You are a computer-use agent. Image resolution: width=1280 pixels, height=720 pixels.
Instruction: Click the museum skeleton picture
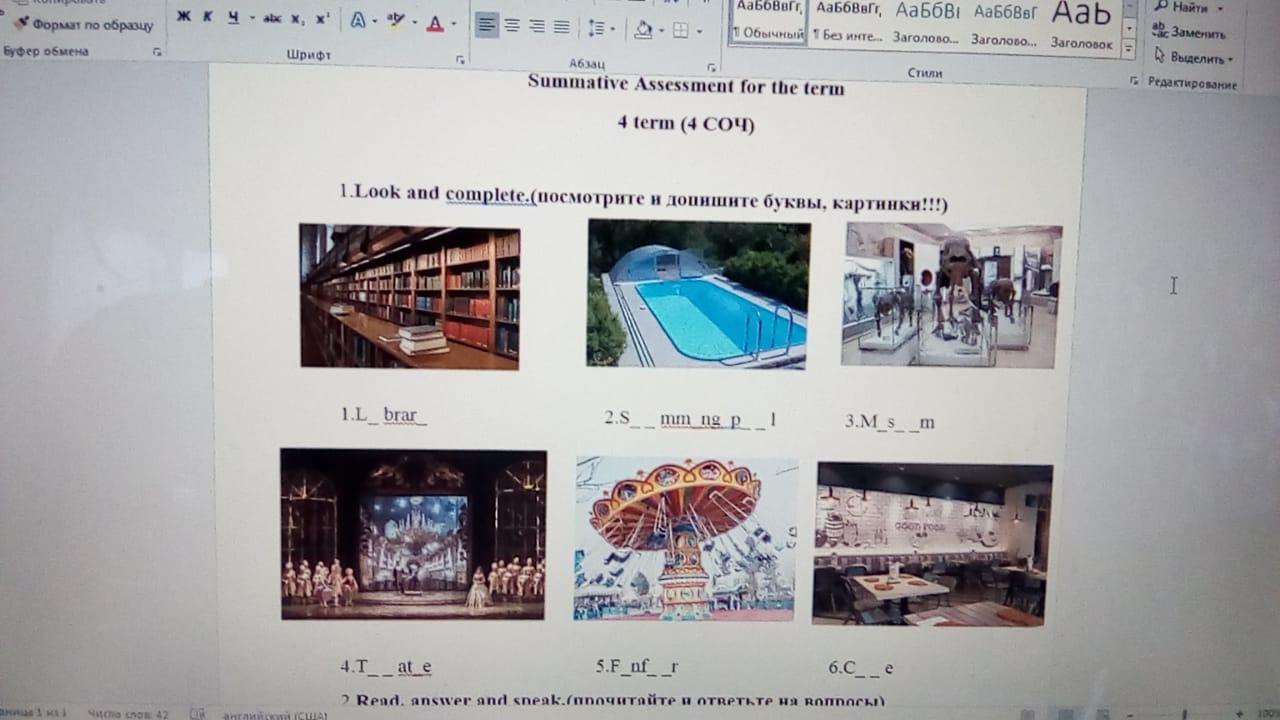tap(952, 296)
